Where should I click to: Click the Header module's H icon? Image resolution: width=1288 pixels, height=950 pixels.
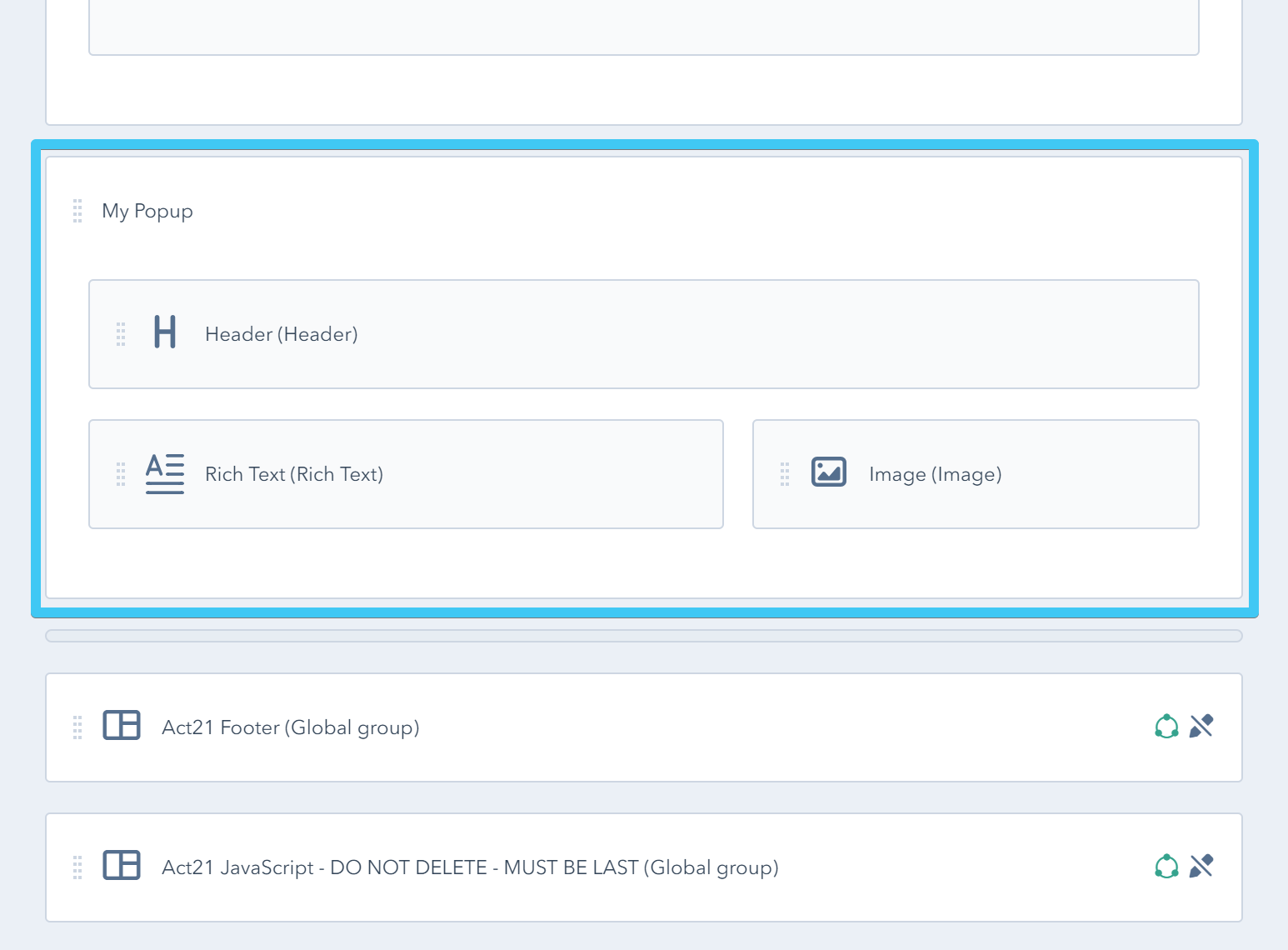164,332
